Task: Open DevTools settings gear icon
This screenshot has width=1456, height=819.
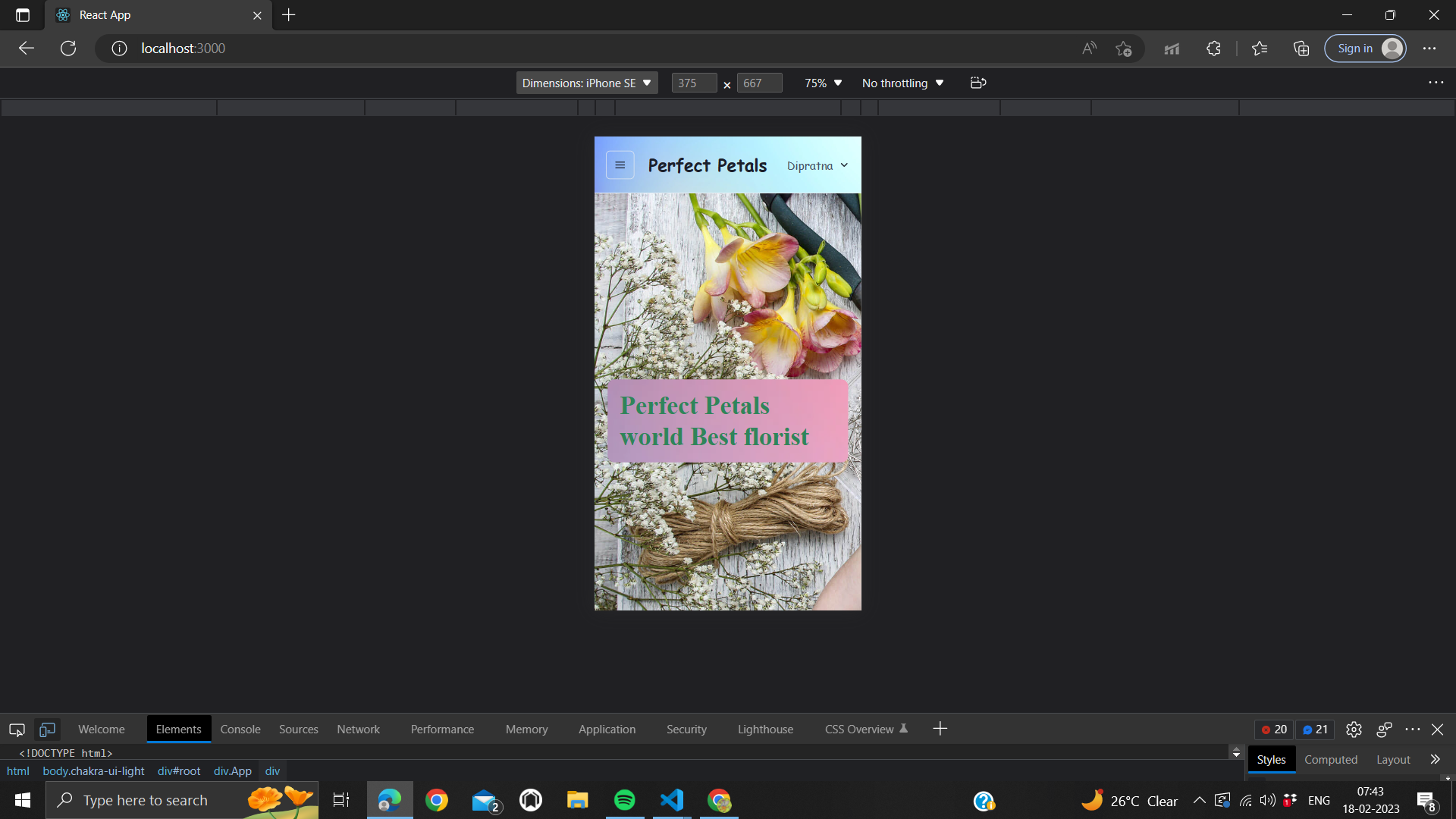Action: click(1354, 730)
